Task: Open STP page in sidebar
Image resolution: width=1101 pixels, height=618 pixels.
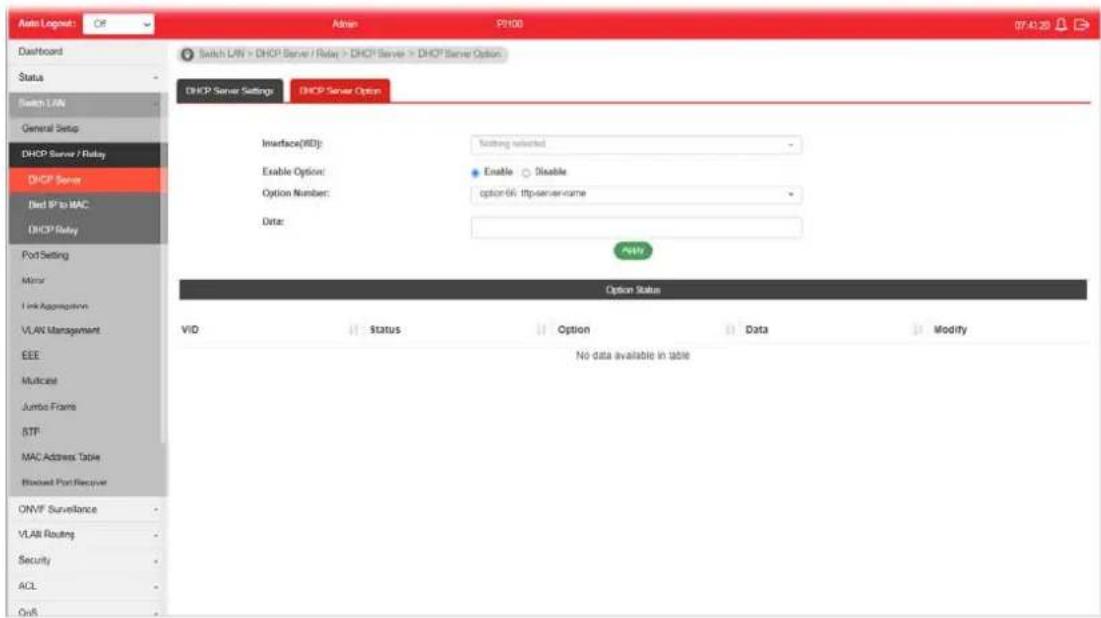Action: (x=85, y=432)
